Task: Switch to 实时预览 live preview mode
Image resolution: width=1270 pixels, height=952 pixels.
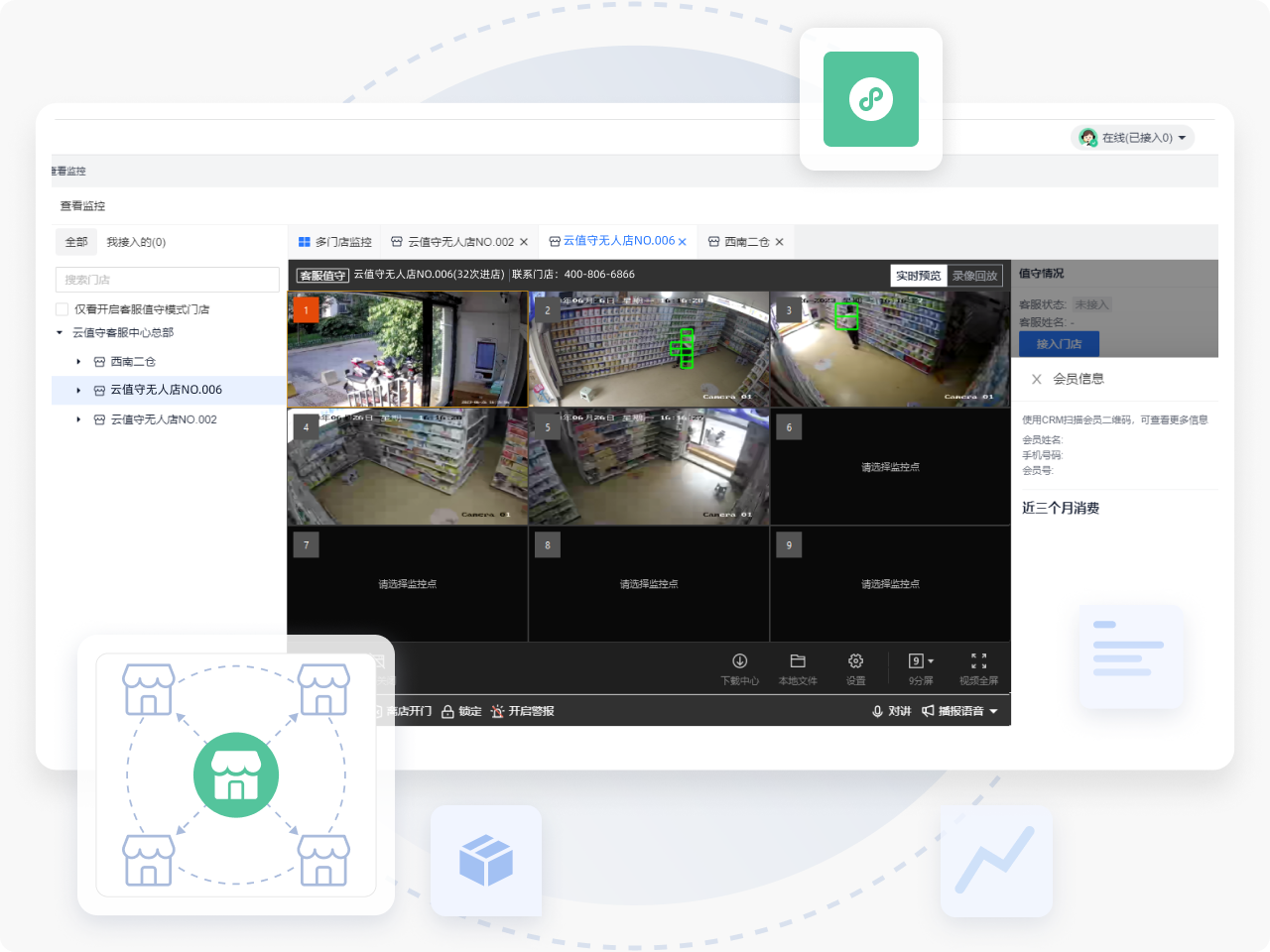Action: point(918,276)
